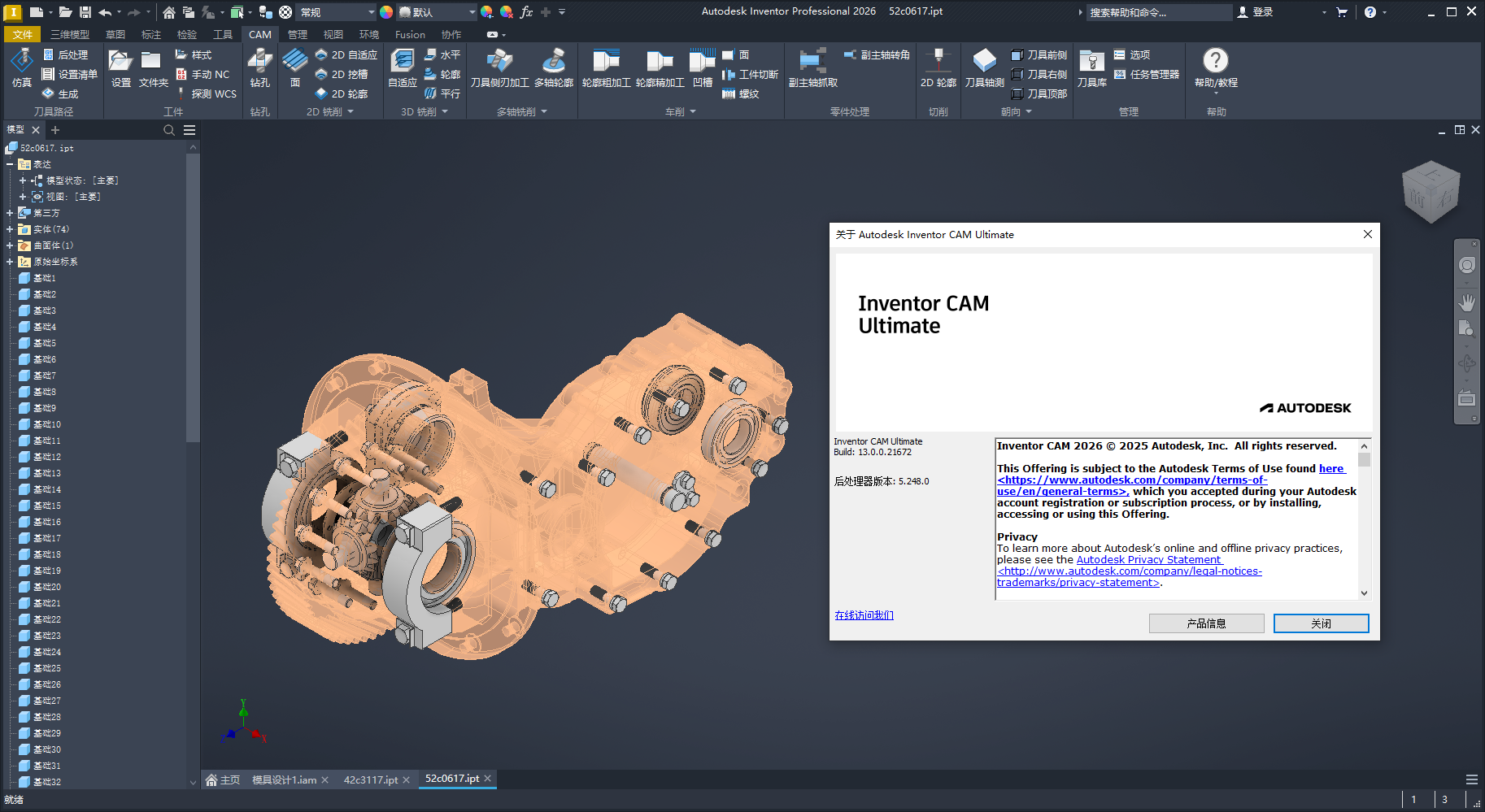Screen dimensions: 1485x812
Task: Switch view to 刀具轴测 orientation
Action: coord(985,67)
